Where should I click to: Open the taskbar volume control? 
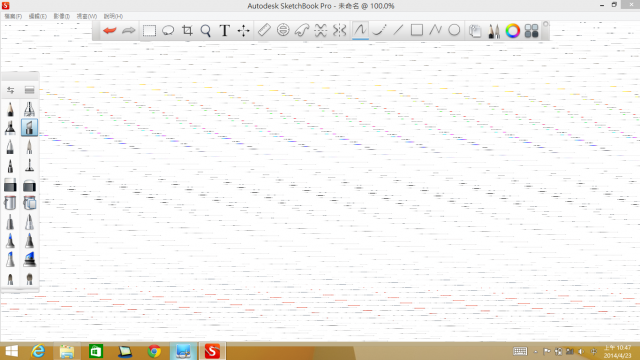(581, 351)
